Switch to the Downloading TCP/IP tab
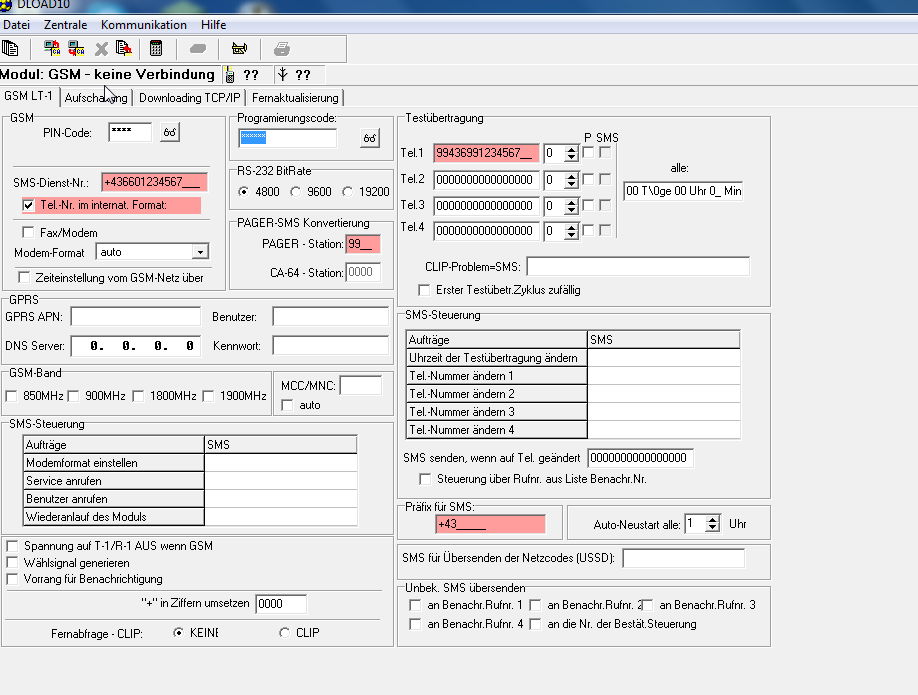 (189, 98)
